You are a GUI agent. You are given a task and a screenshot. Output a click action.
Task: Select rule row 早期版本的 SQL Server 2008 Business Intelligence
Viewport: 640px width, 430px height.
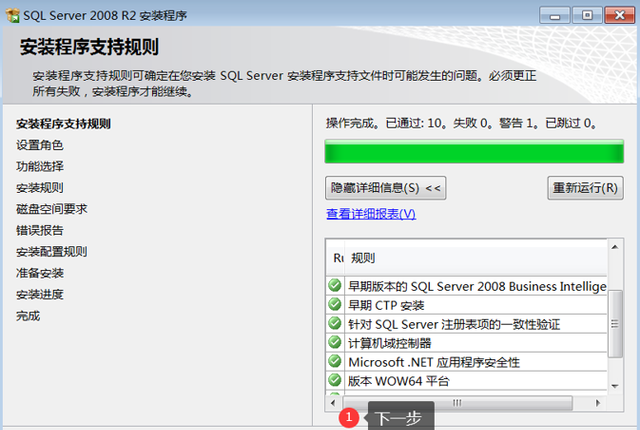(x=467, y=286)
